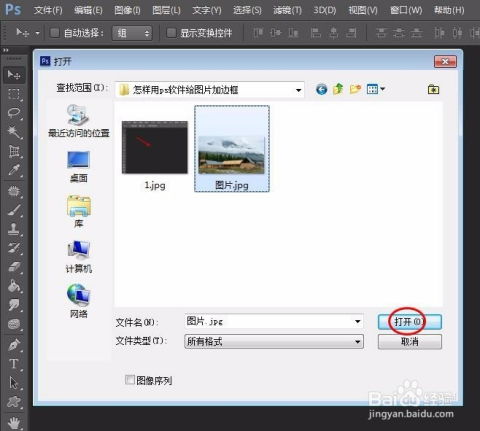The width and height of the screenshot is (480, 431).
Task: Select the Hand tool
Action: click(x=14, y=423)
